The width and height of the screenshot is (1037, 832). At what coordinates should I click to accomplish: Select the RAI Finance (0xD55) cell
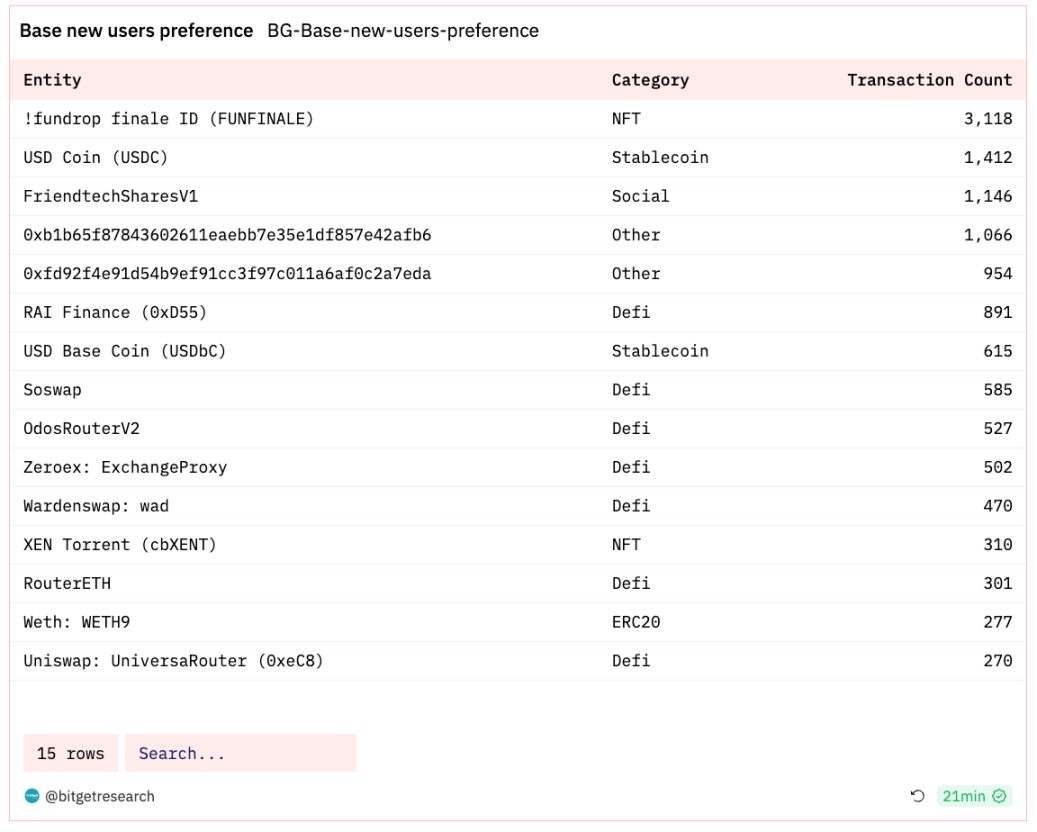[114, 312]
